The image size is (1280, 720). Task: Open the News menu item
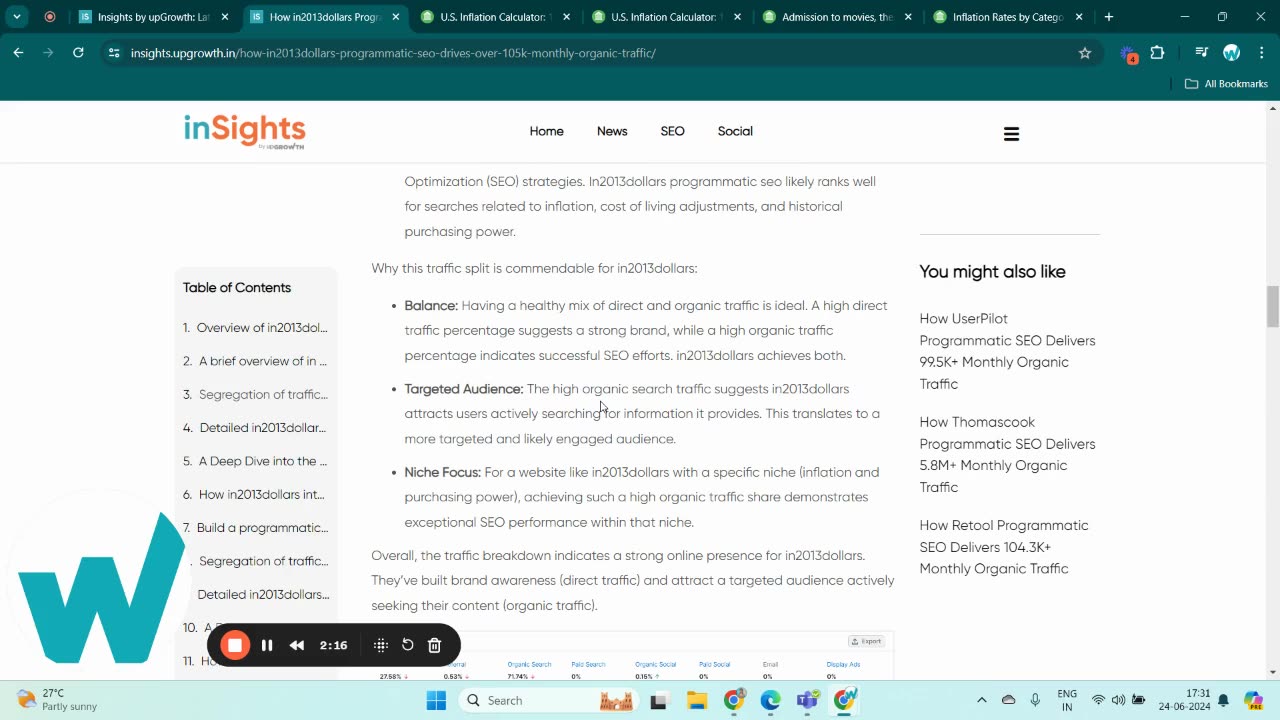[612, 131]
